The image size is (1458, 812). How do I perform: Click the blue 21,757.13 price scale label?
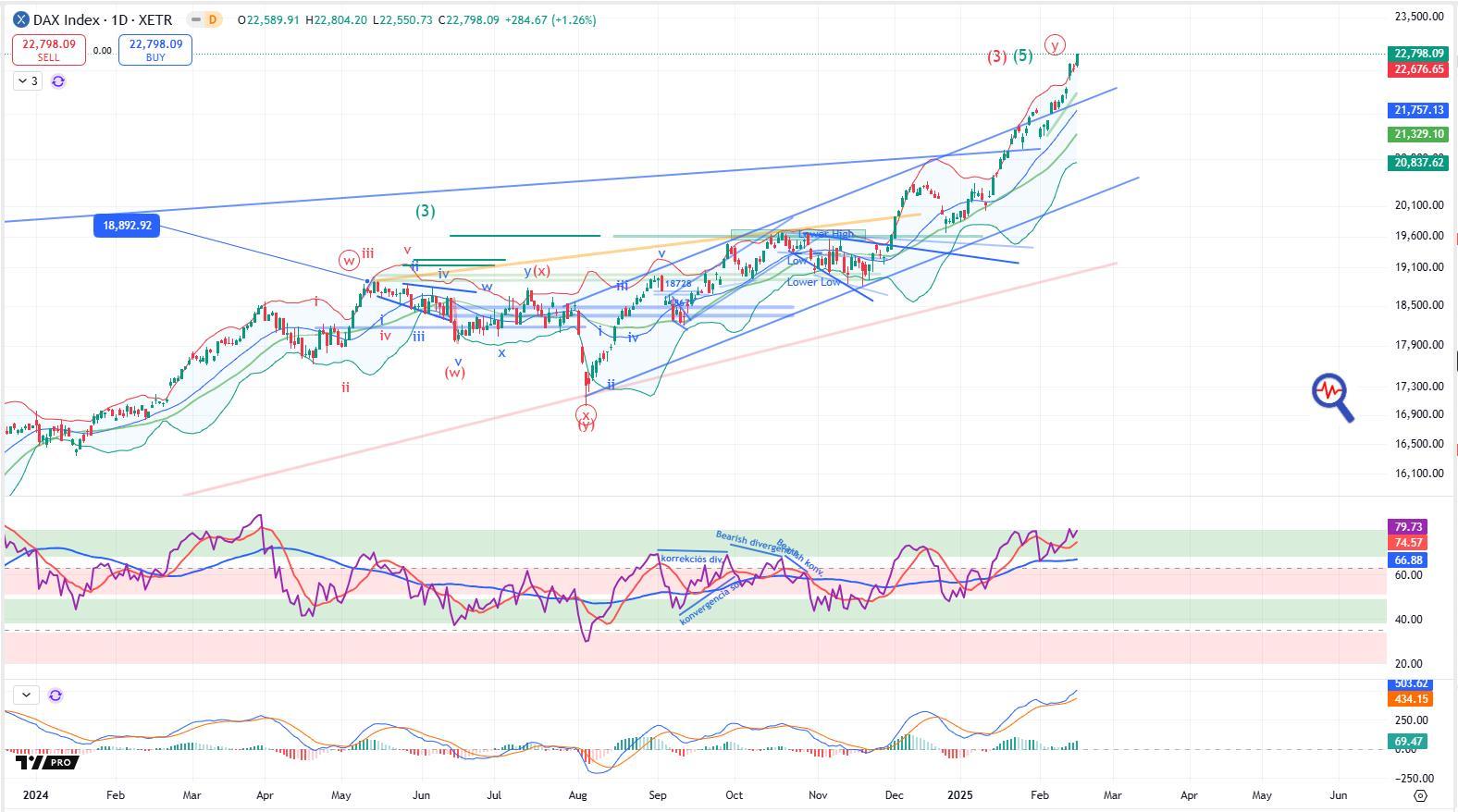click(1419, 110)
